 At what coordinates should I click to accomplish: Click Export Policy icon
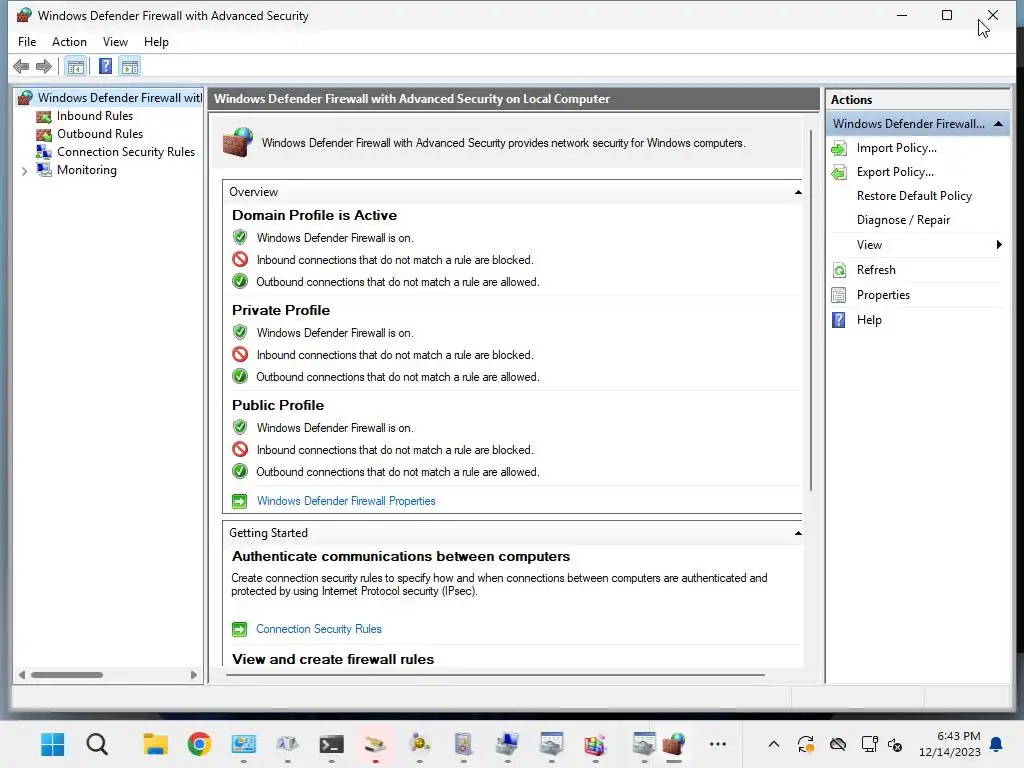pyautogui.click(x=839, y=173)
